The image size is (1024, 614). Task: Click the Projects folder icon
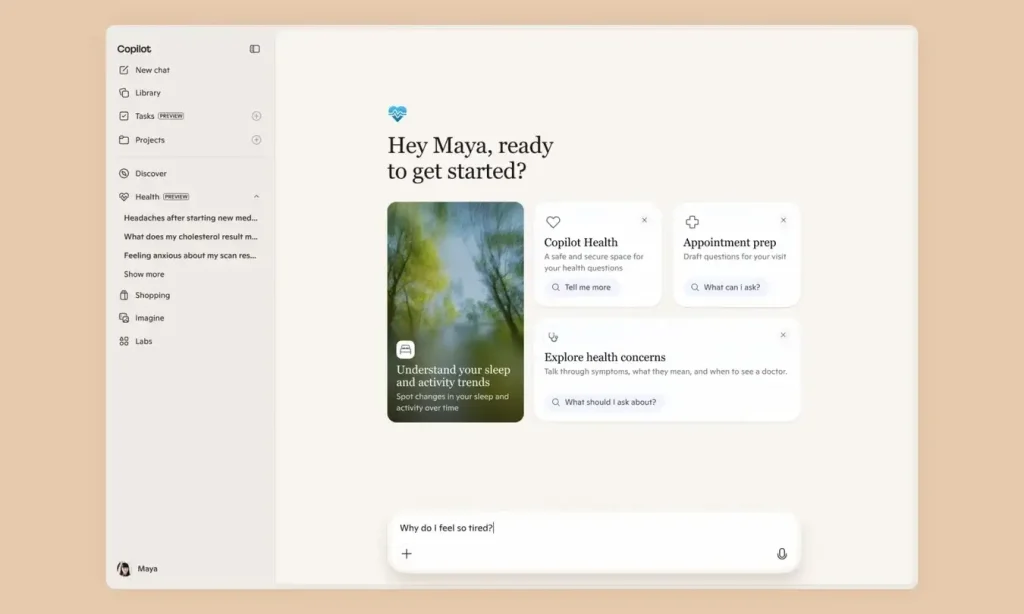(x=124, y=140)
